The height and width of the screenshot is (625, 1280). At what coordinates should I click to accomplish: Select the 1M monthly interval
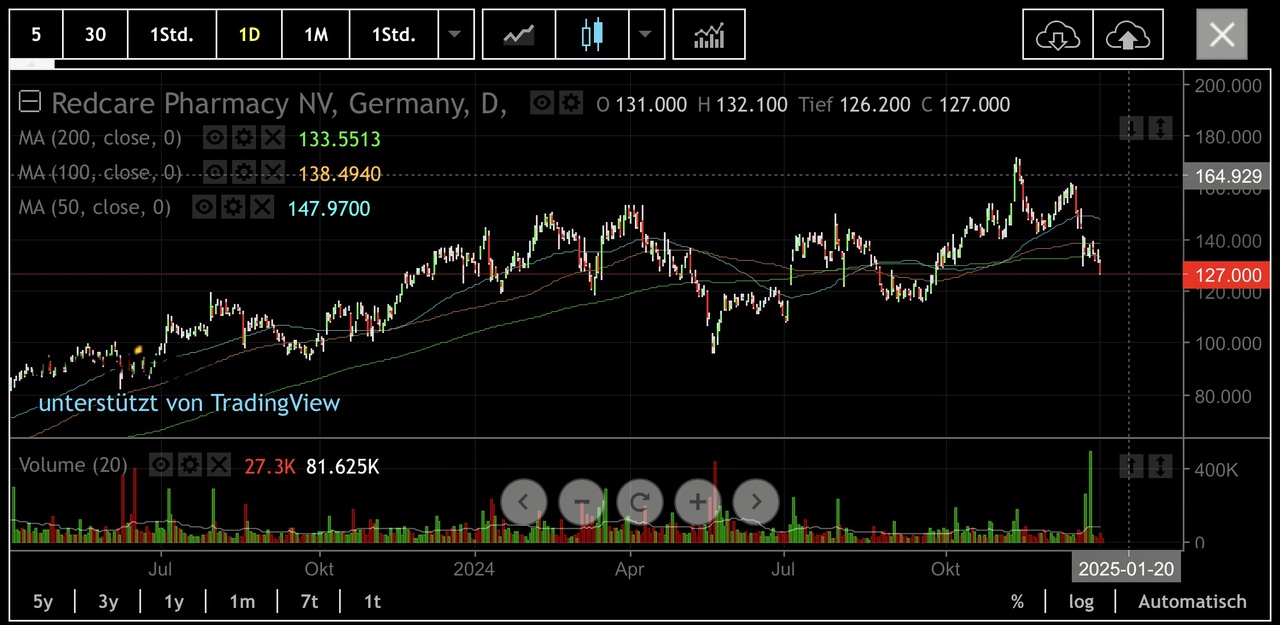pyautogui.click(x=316, y=35)
